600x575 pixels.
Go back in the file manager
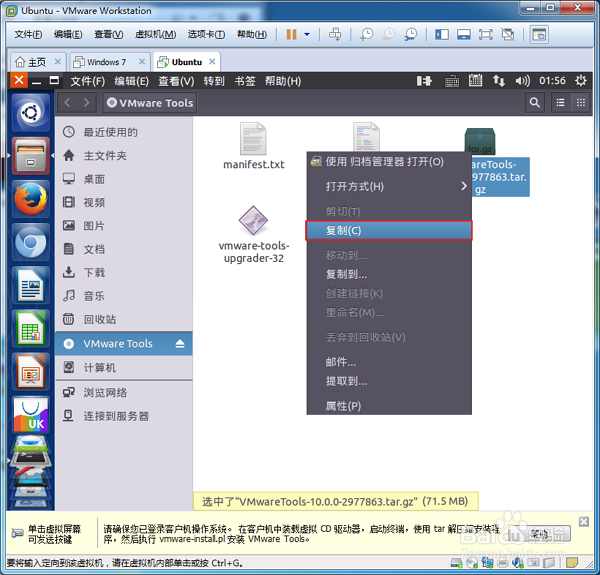[68, 103]
